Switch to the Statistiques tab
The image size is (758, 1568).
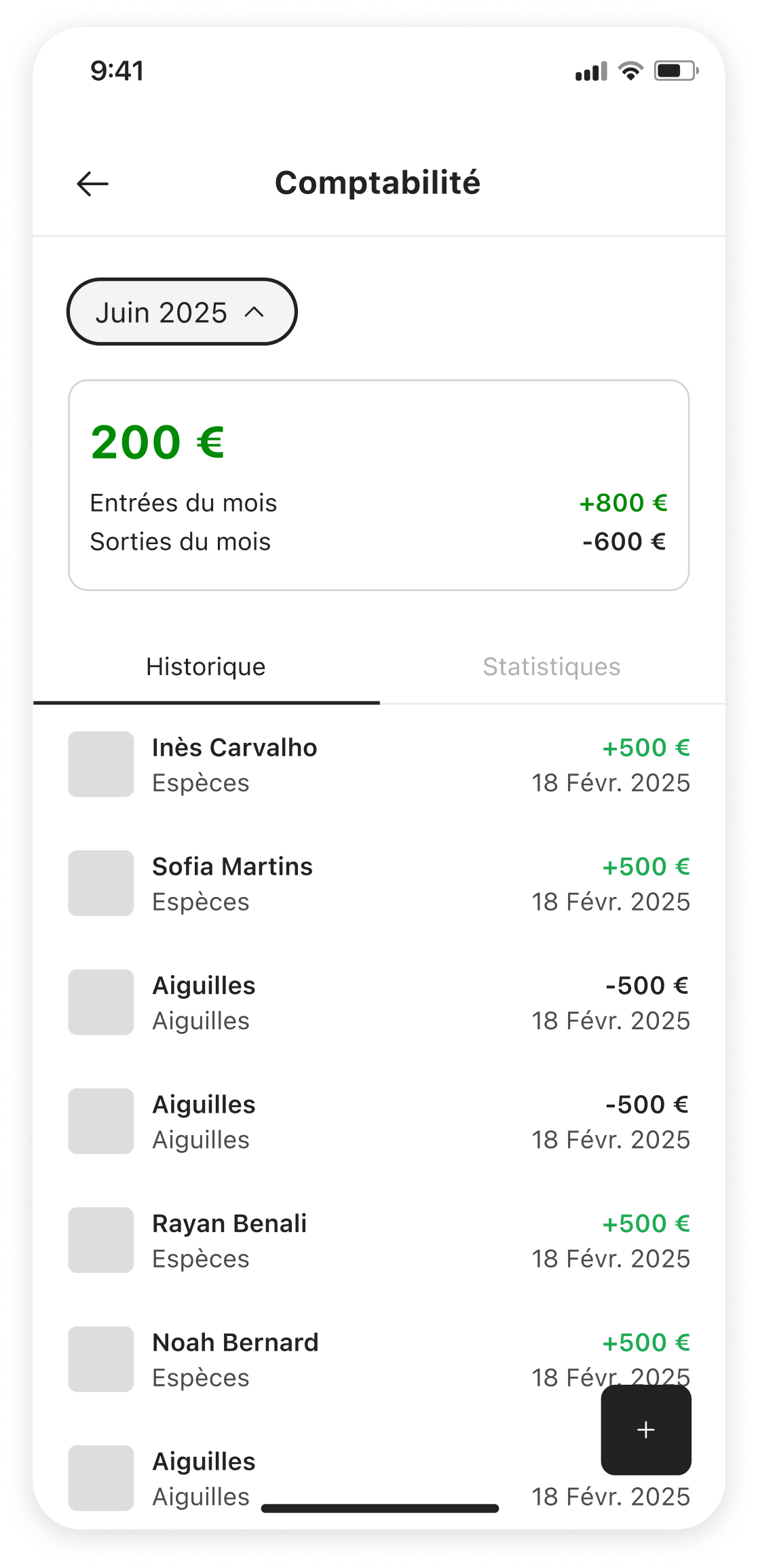[x=551, y=667]
